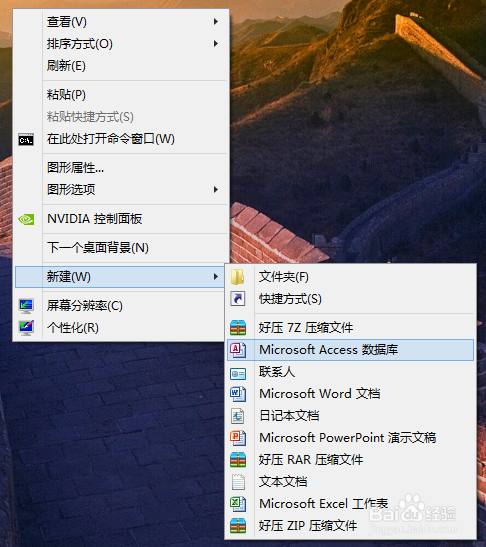Create 好压 RAR 压缩文件
Image resolution: width=486 pixels, height=547 pixels.
[350, 459]
